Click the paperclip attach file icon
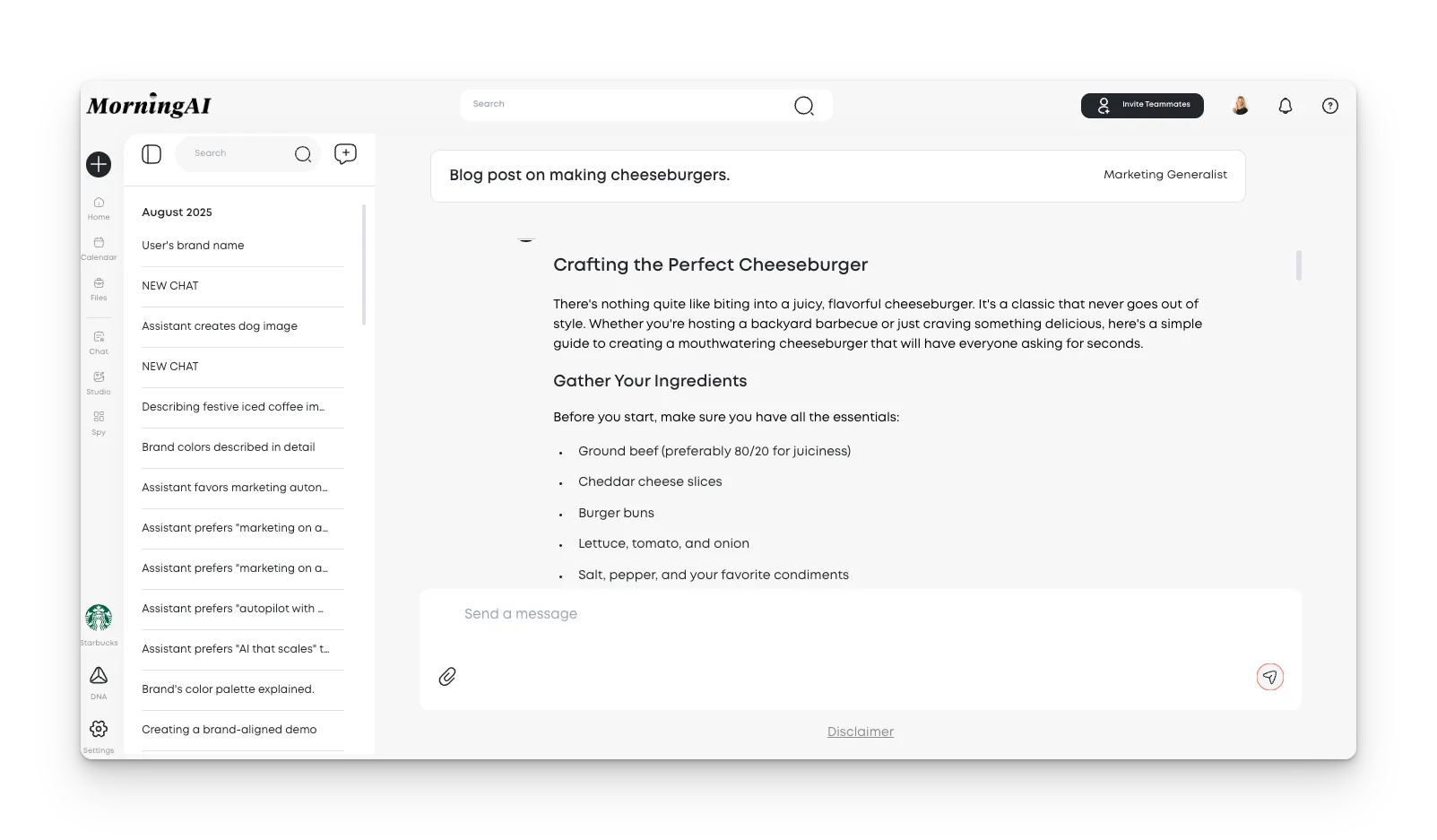Image resolution: width=1437 pixels, height=840 pixels. [x=447, y=677]
